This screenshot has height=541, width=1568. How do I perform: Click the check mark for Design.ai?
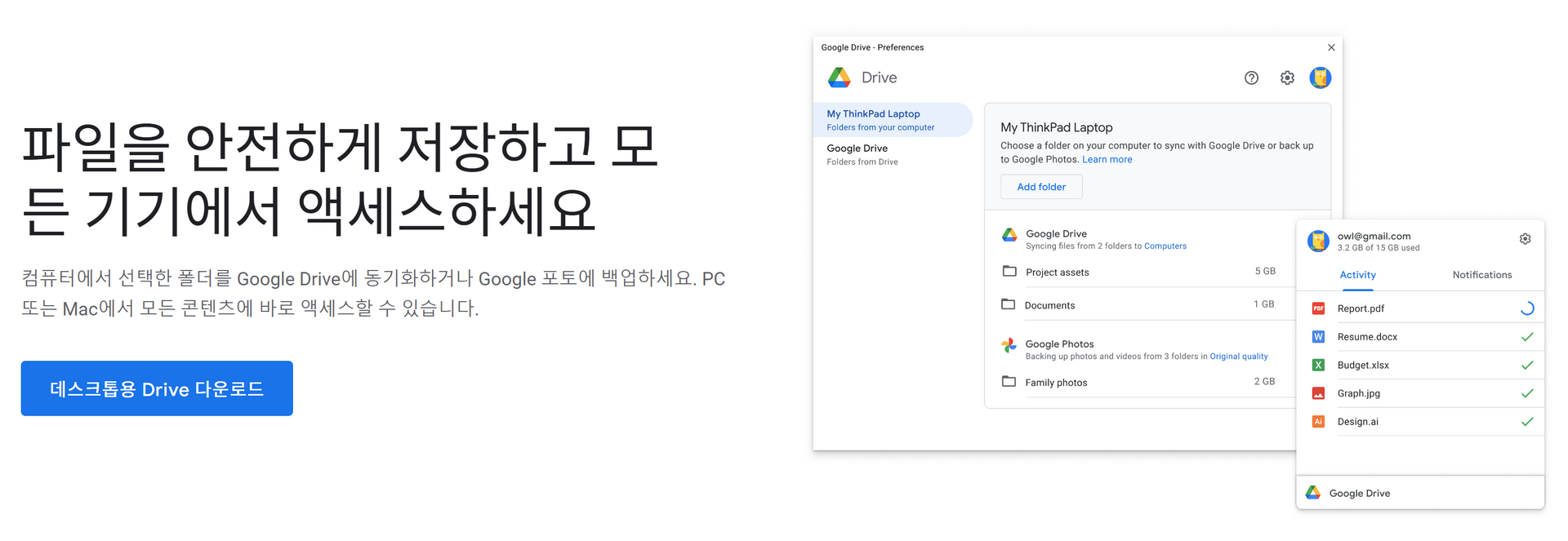(1527, 422)
